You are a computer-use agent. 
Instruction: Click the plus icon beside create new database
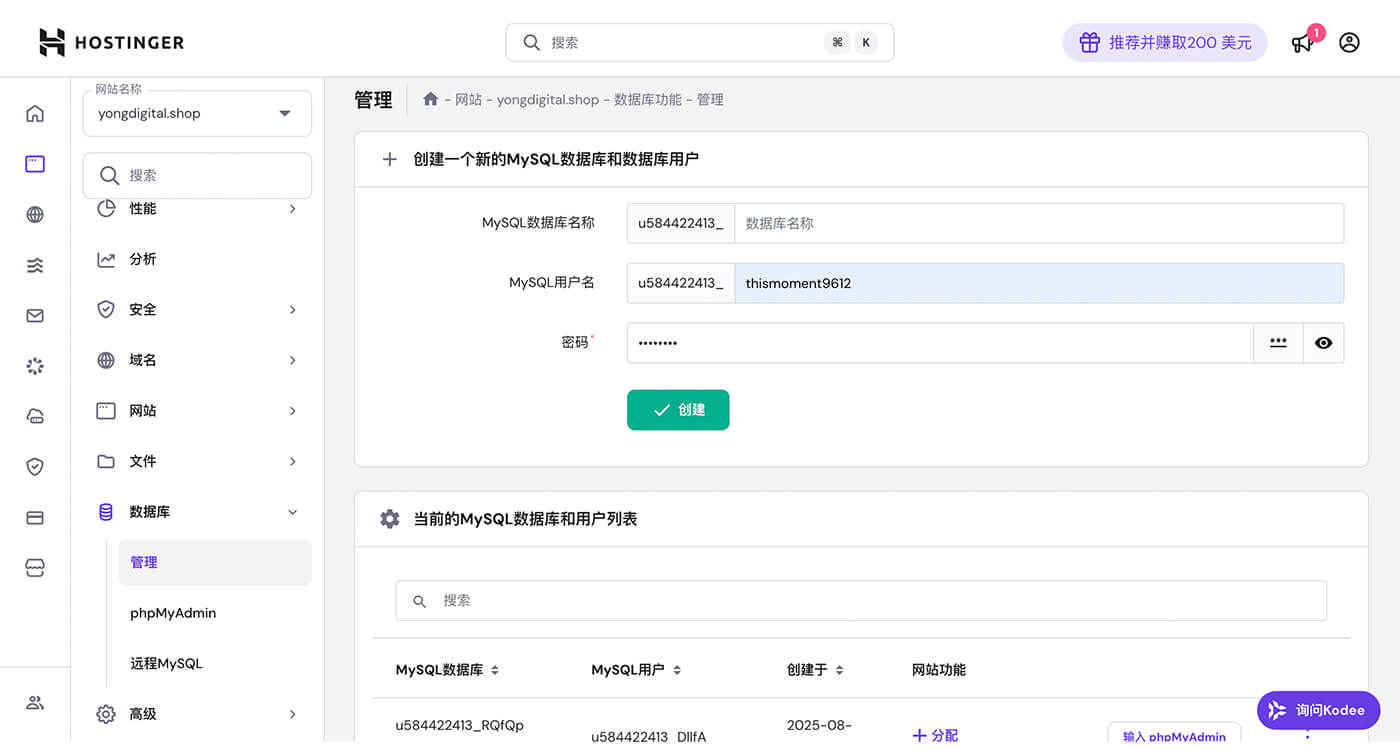pyautogui.click(x=390, y=159)
